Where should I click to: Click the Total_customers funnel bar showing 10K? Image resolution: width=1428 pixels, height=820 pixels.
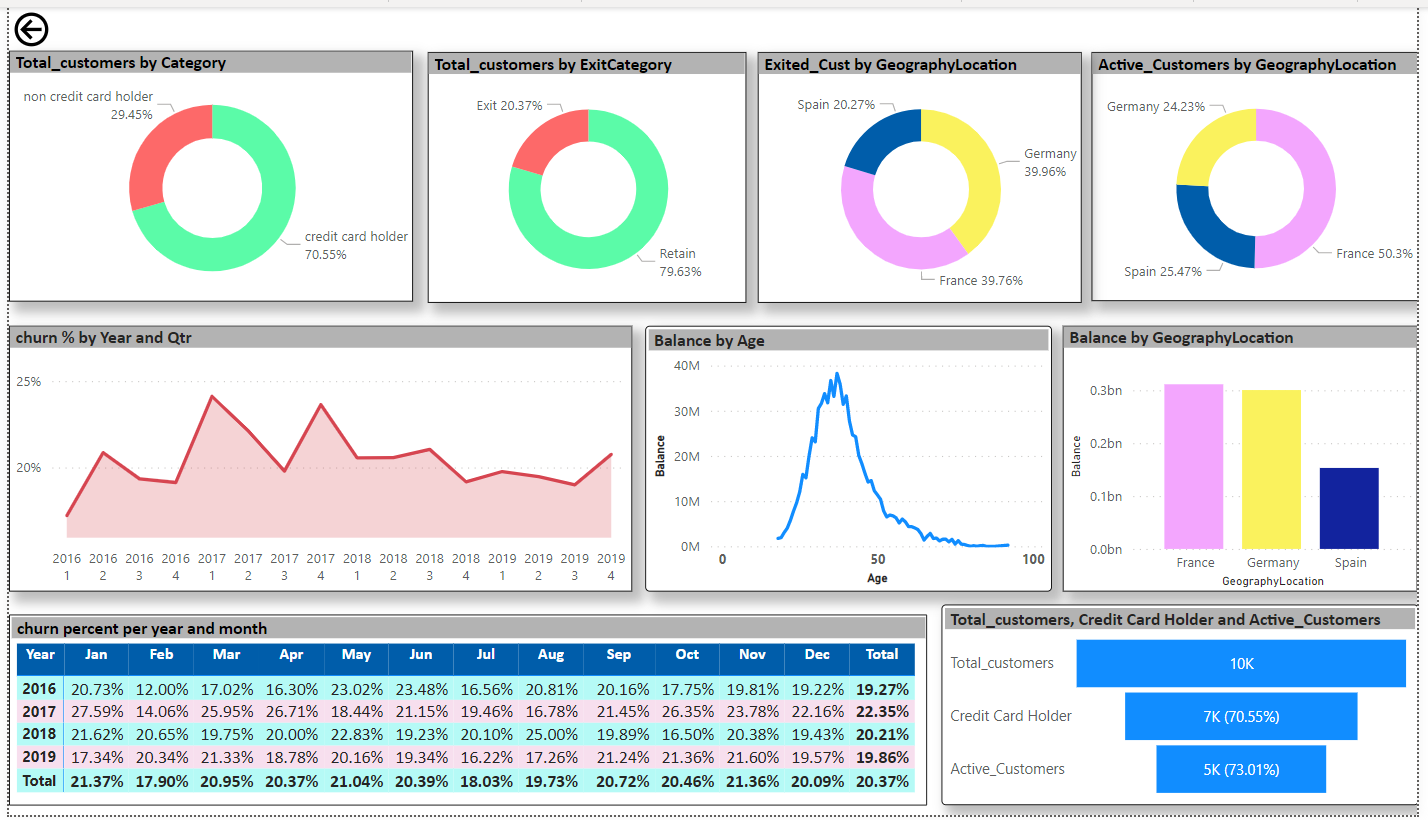1241,663
